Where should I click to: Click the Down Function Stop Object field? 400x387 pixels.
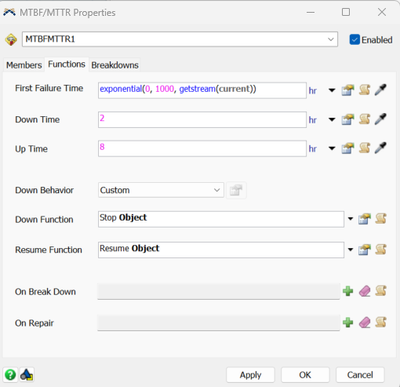click(221, 219)
